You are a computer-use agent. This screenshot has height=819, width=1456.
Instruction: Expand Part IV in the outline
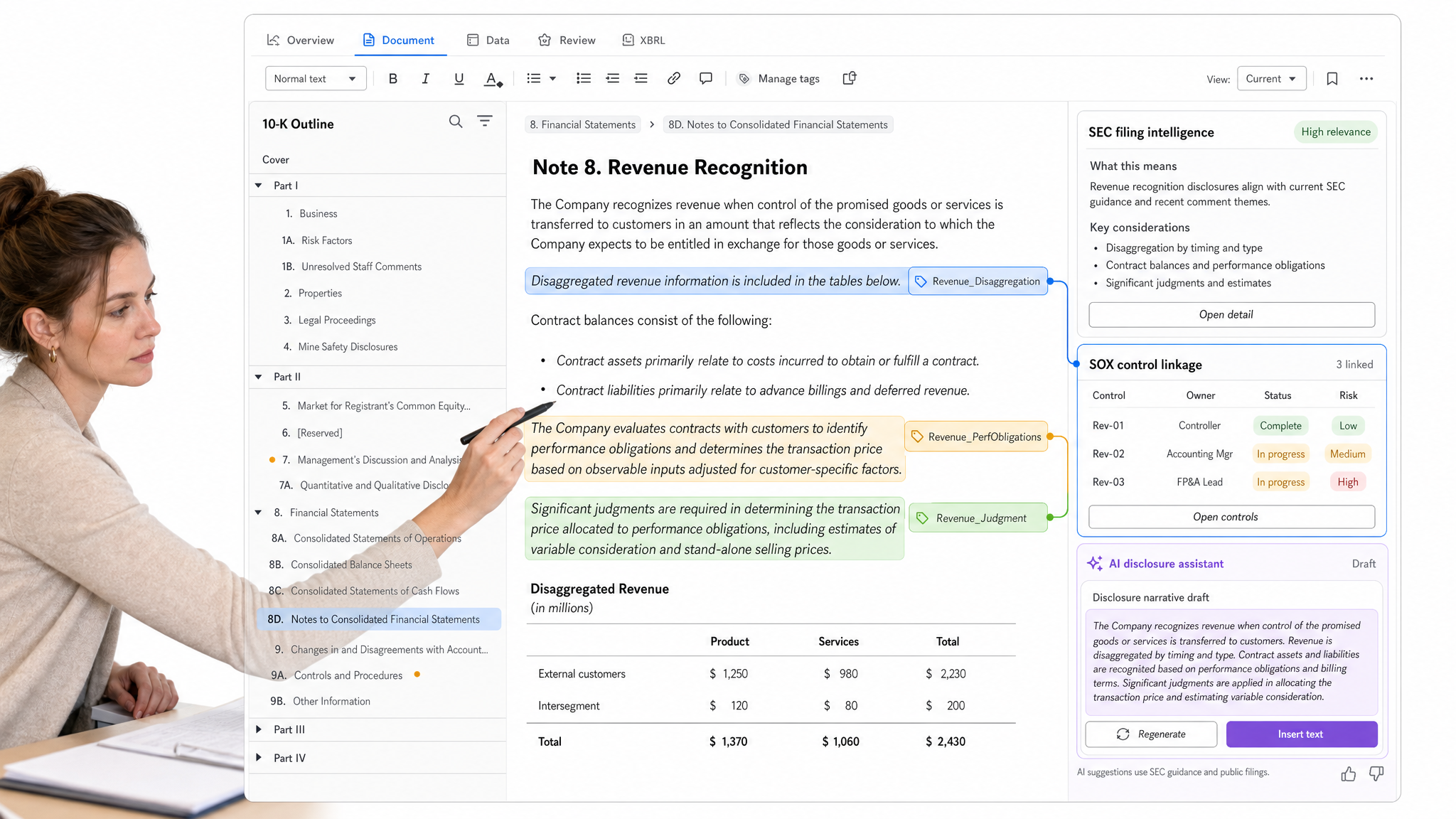coord(259,758)
